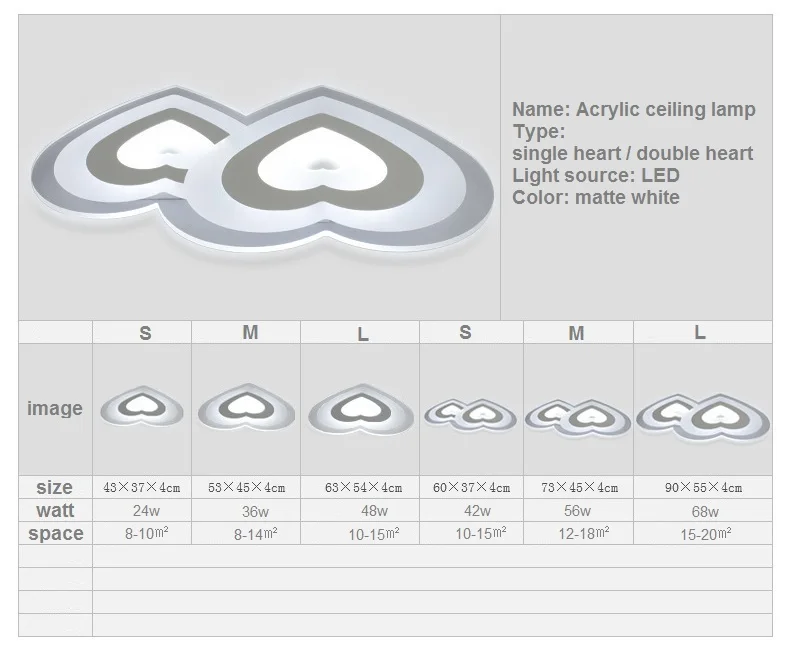Click the L header above 63×54×4cm
This screenshot has width=790, height=651.
coord(363,334)
